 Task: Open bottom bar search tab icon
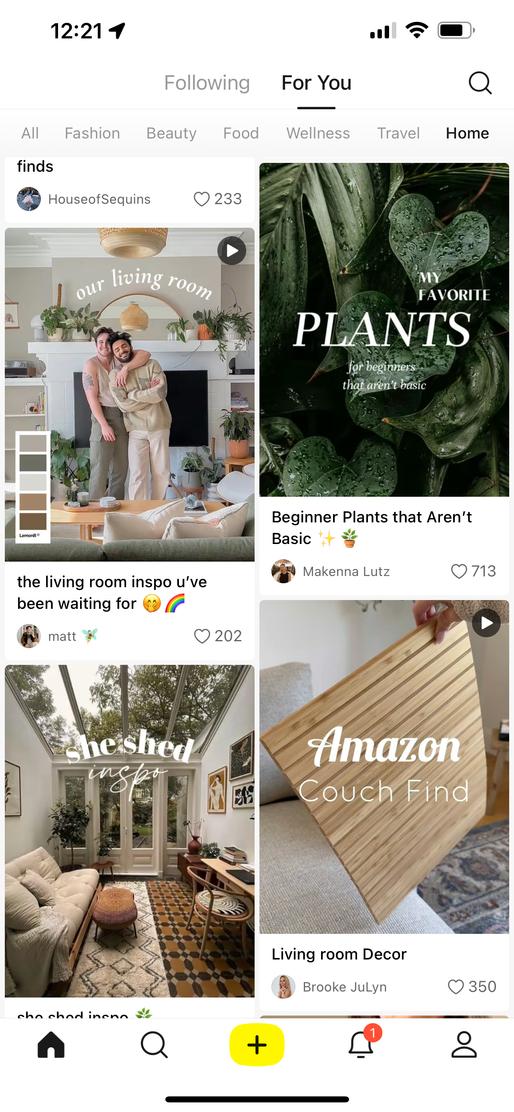[154, 1045]
